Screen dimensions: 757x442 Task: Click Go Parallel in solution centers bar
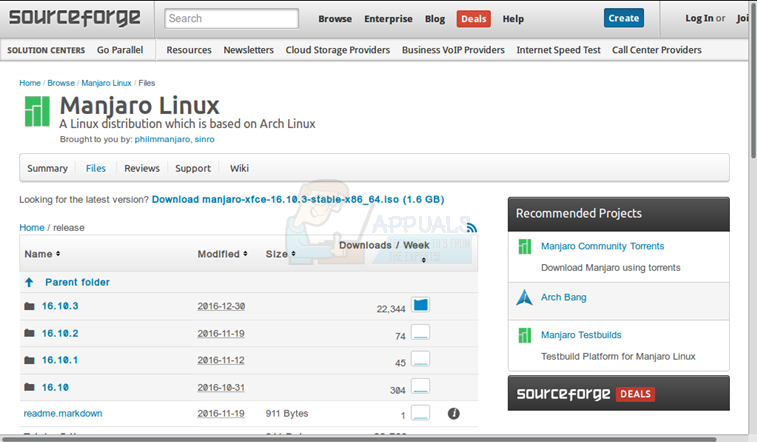(120, 50)
